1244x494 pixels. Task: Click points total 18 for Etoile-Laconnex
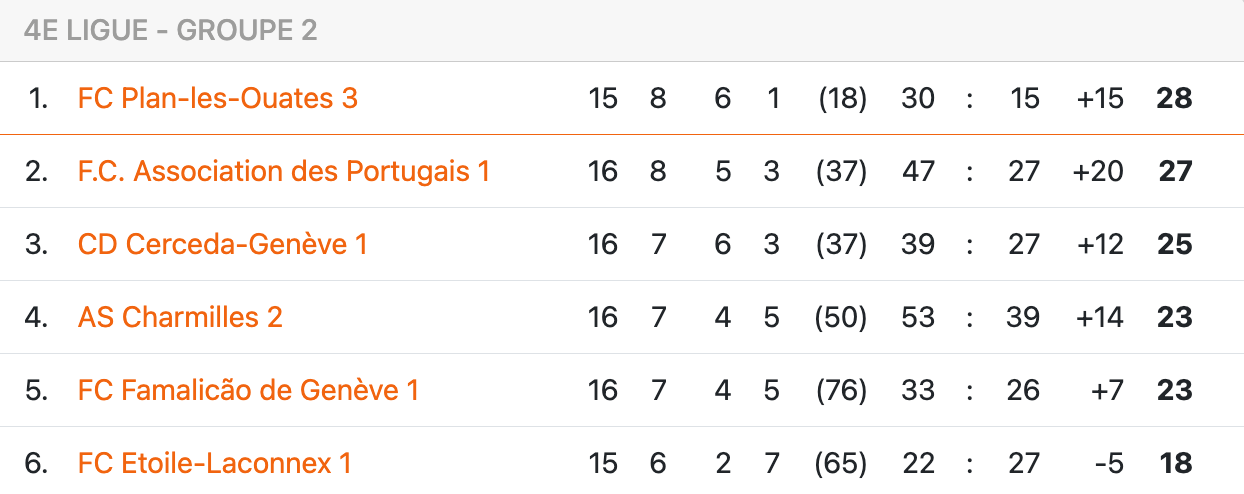tap(1175, 463)
